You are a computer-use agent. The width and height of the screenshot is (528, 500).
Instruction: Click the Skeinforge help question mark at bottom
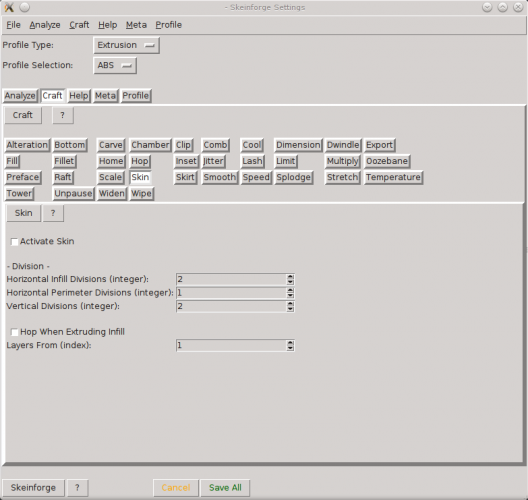pos(77,488)
